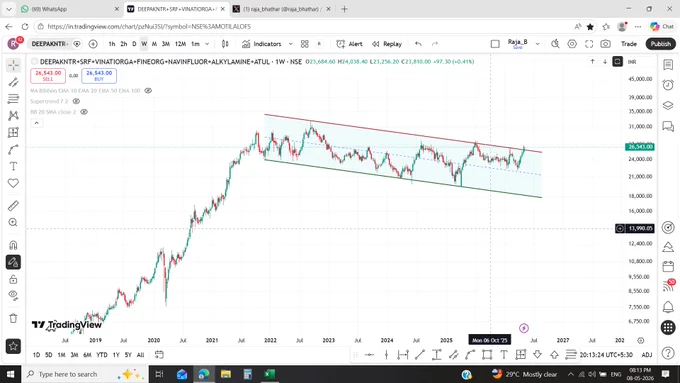Select the W weekly timeframe
The image size is (680, 383).
(144, 44)
